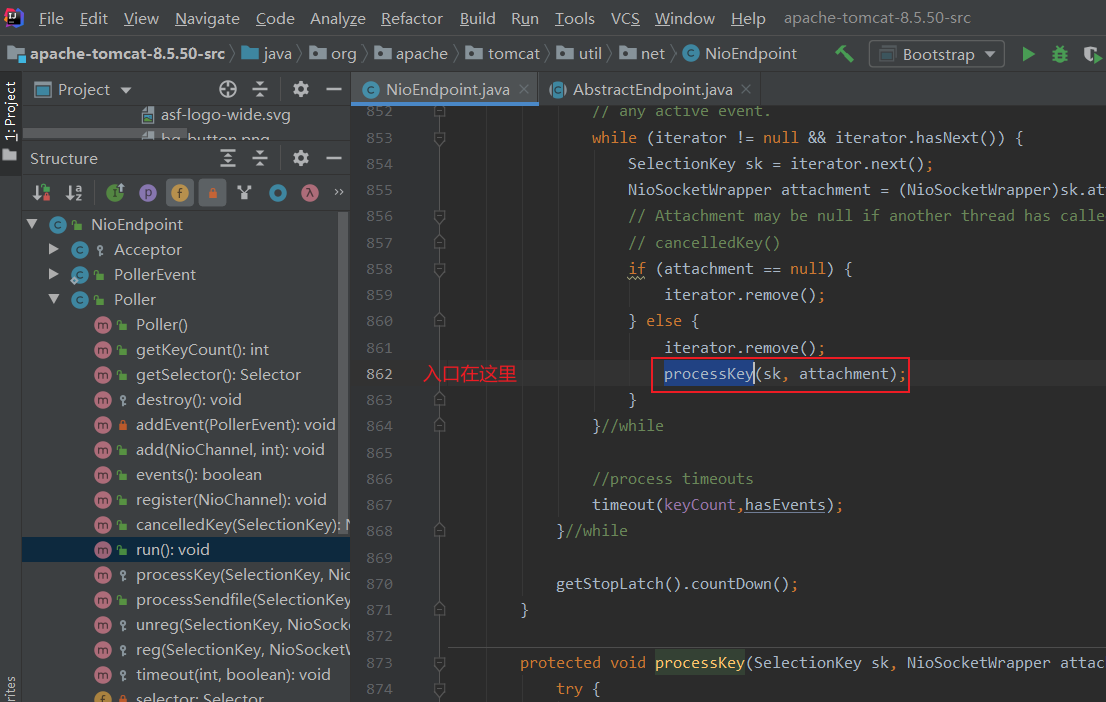Open the File menu
1106x702 pixels.
(x=51, y=18)
